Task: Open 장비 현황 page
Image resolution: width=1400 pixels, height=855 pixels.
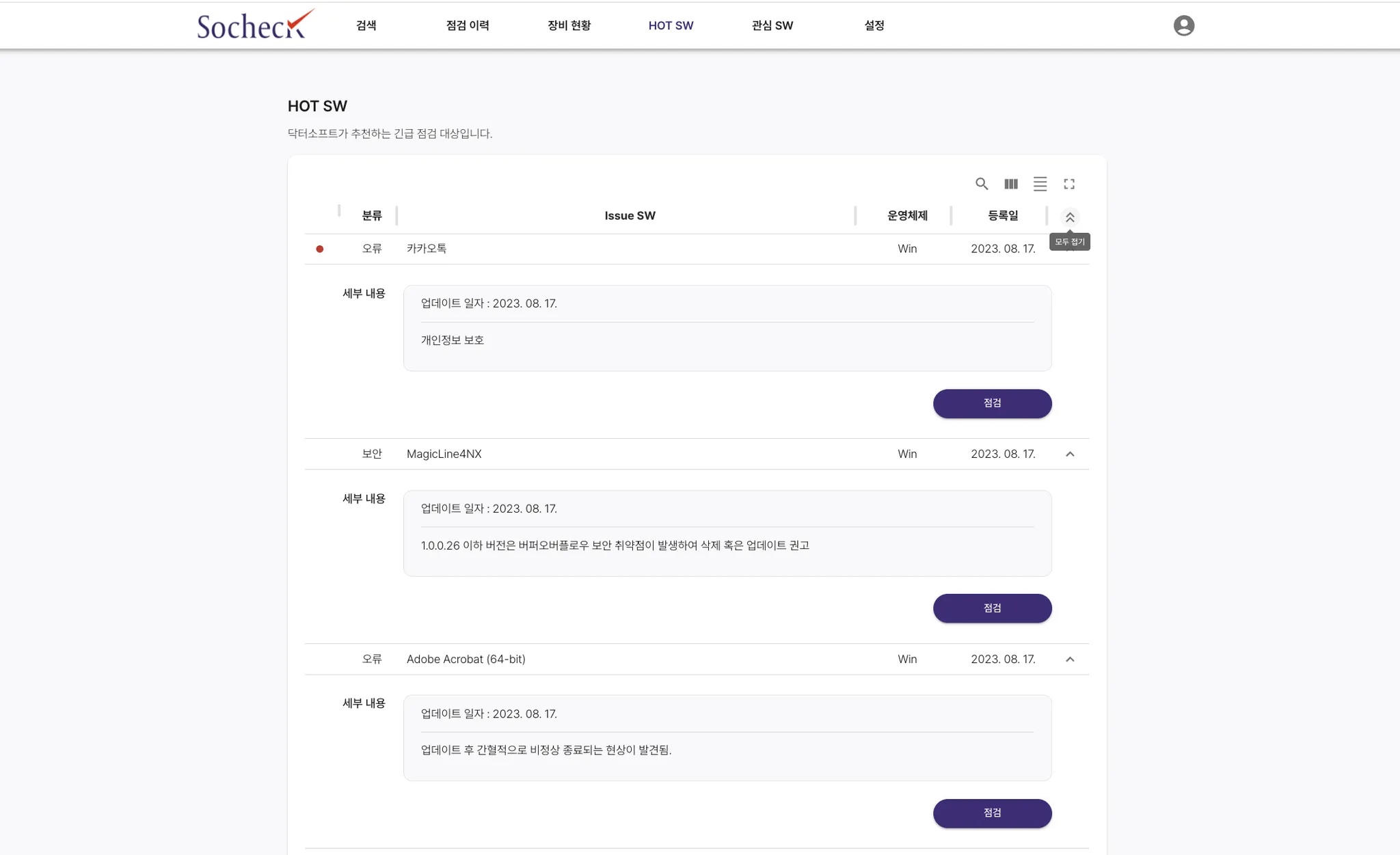Action: click(569, 25)
